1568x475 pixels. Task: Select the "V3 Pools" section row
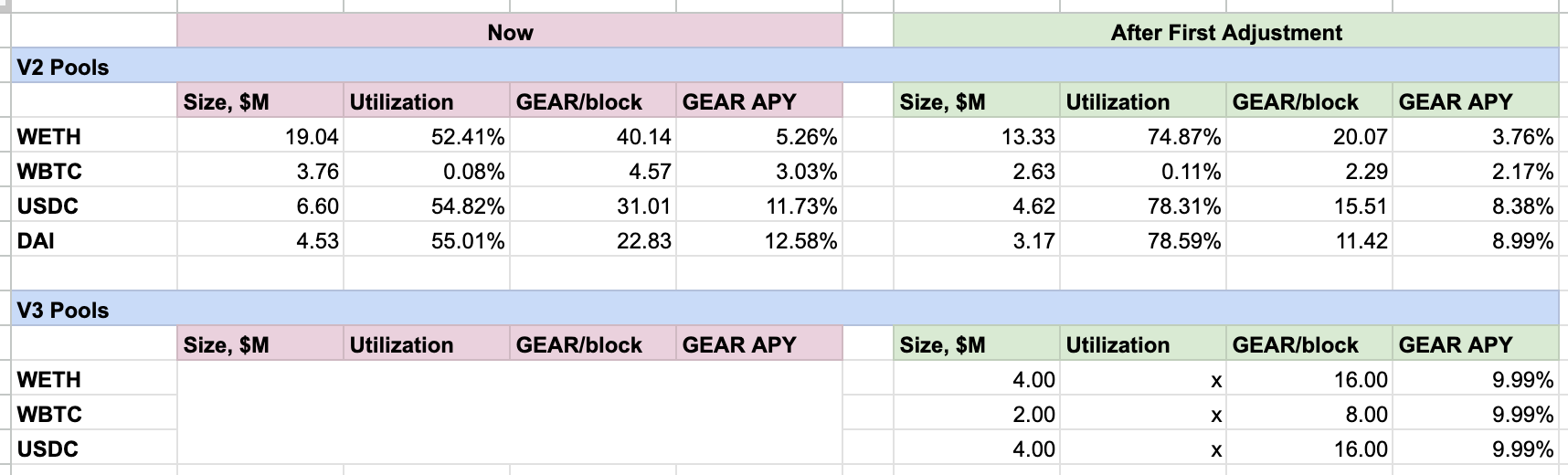click(63, 311)
